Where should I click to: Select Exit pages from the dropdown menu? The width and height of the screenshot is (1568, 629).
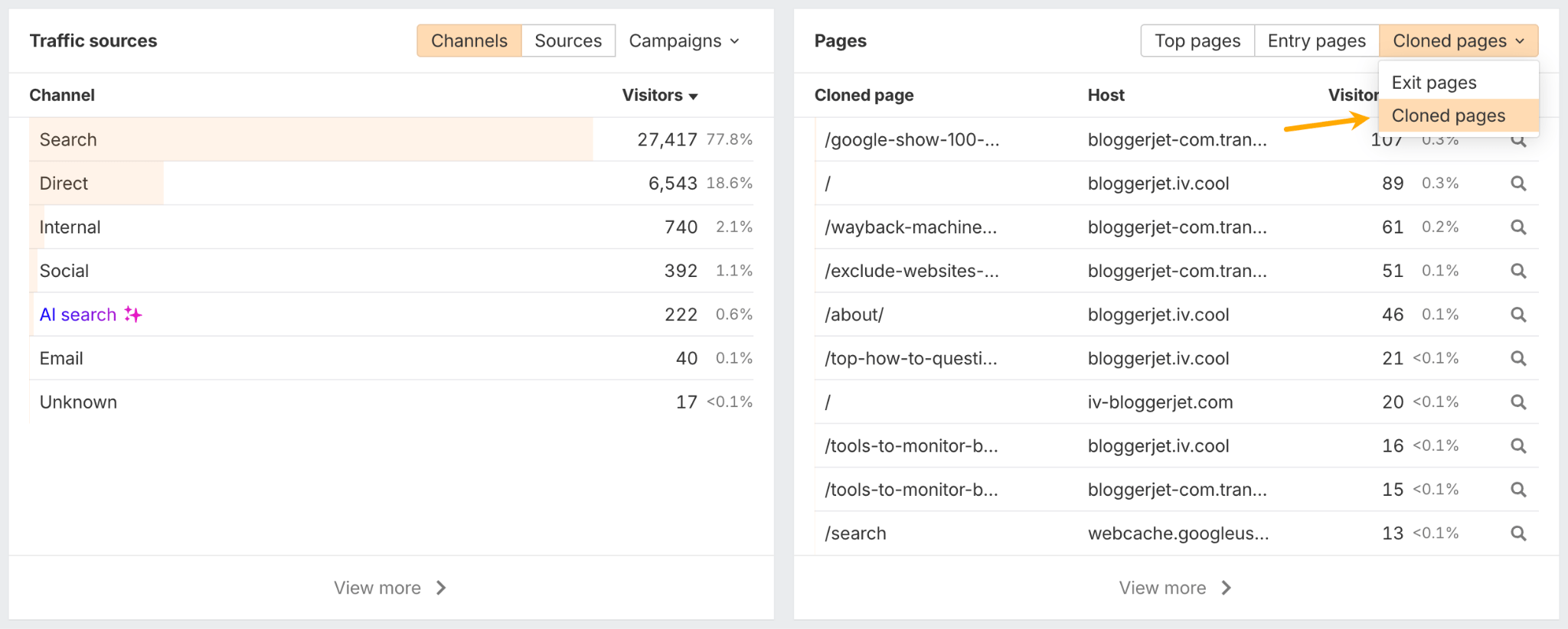pyautogui.click(x=1433, y=83)
